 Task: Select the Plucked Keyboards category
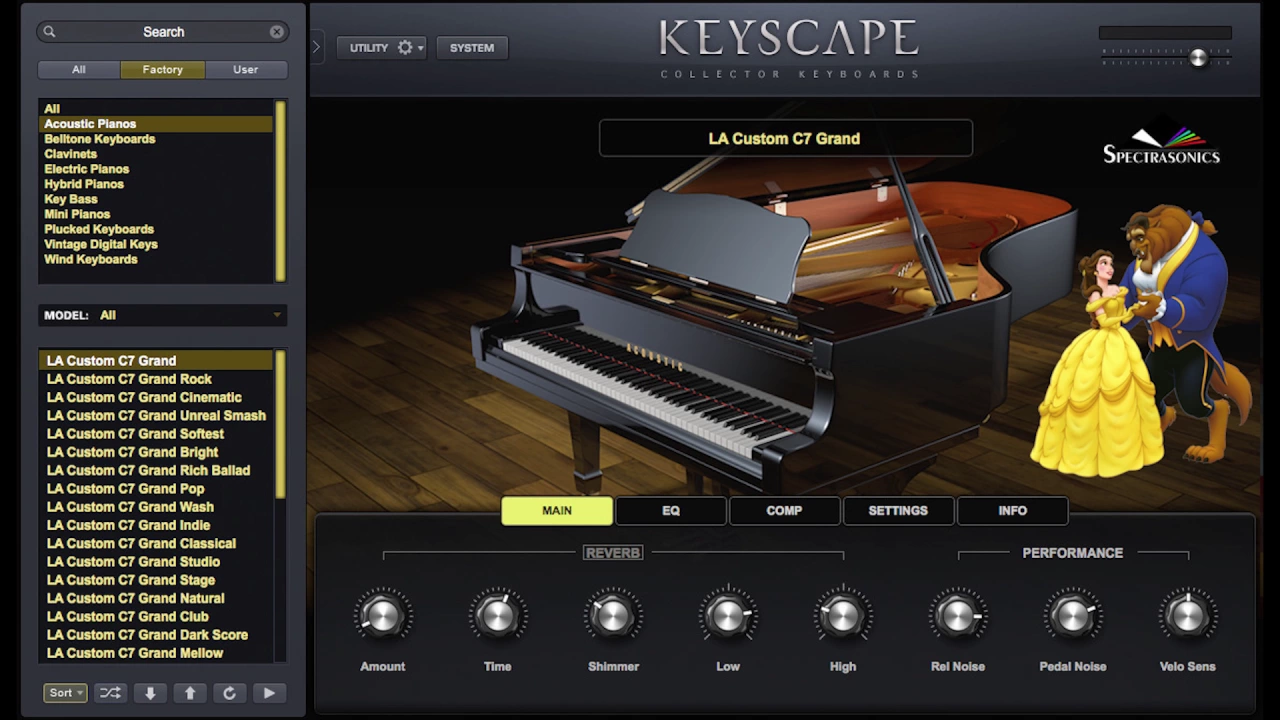155,229
